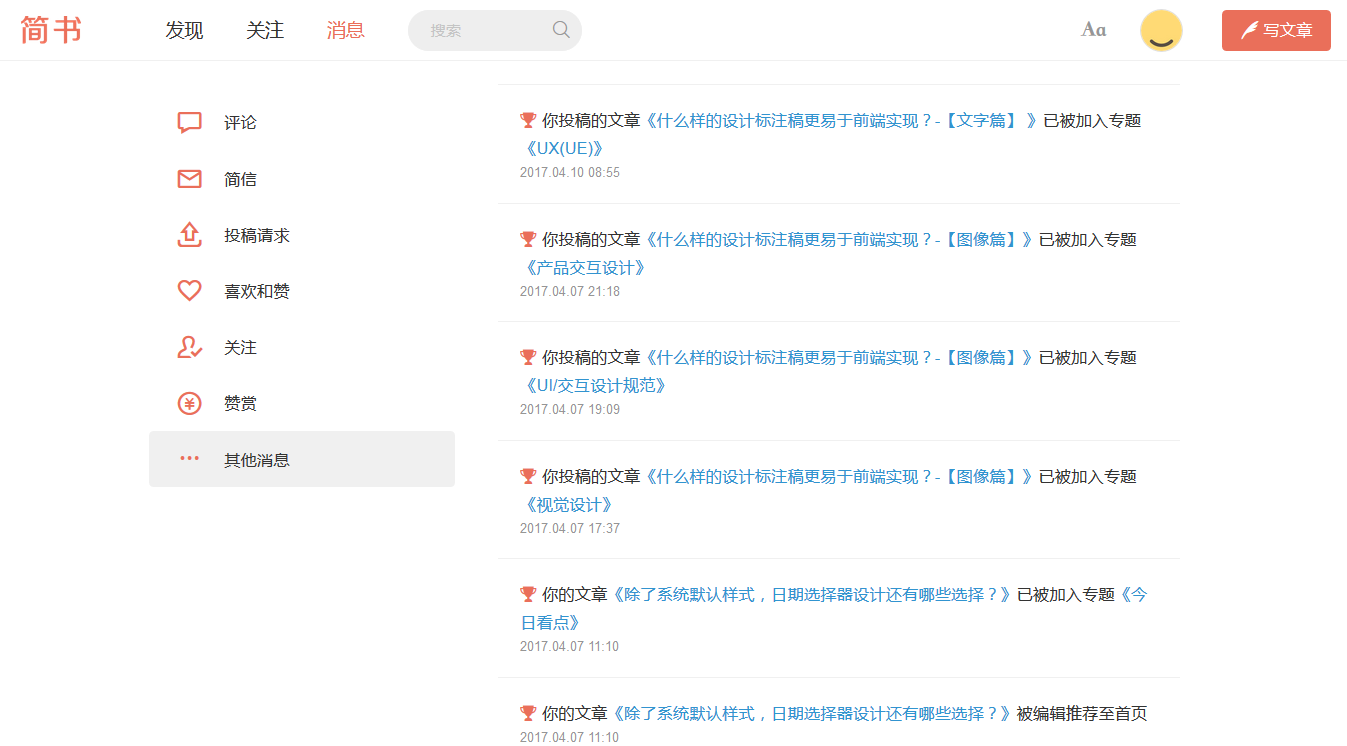Image resolution: width=1347 pixels, height=746 pixels.
Task: Click the timestamp 2017.04.07 21:18
Action: pyautogui.click(x=570, y=291)
